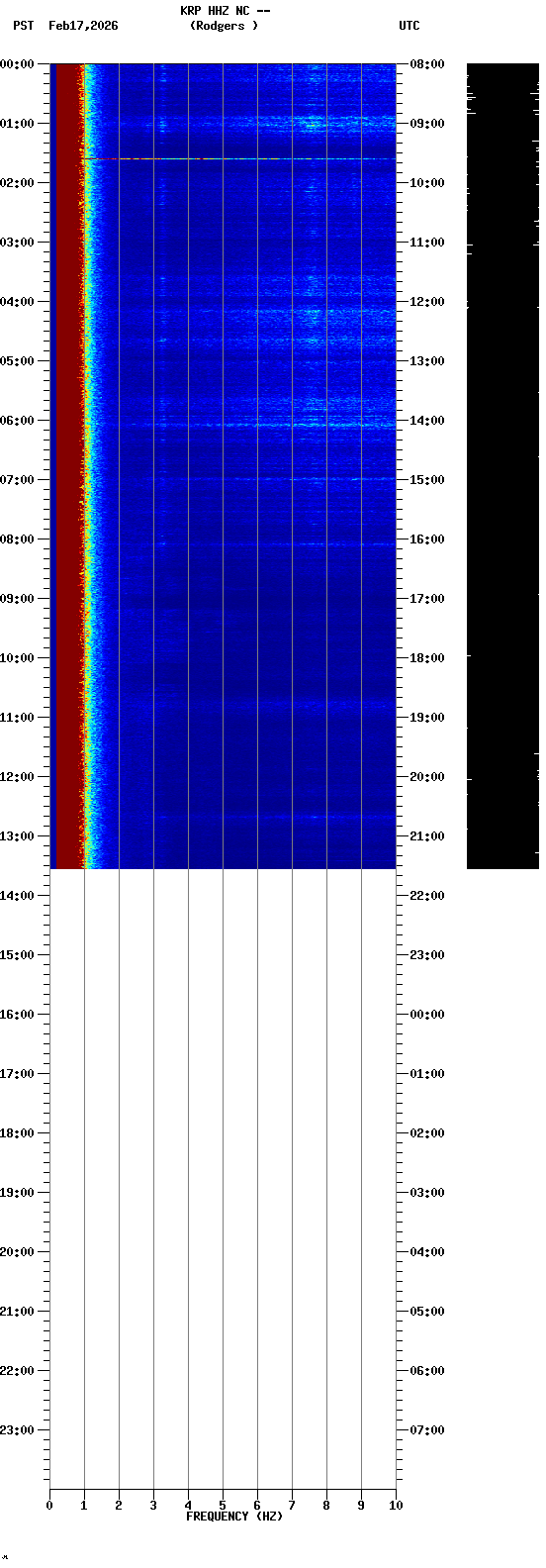Select the 00:00 UTC axis label
This screenshot has height=1568, width=546.
(x=427, y=1015)
